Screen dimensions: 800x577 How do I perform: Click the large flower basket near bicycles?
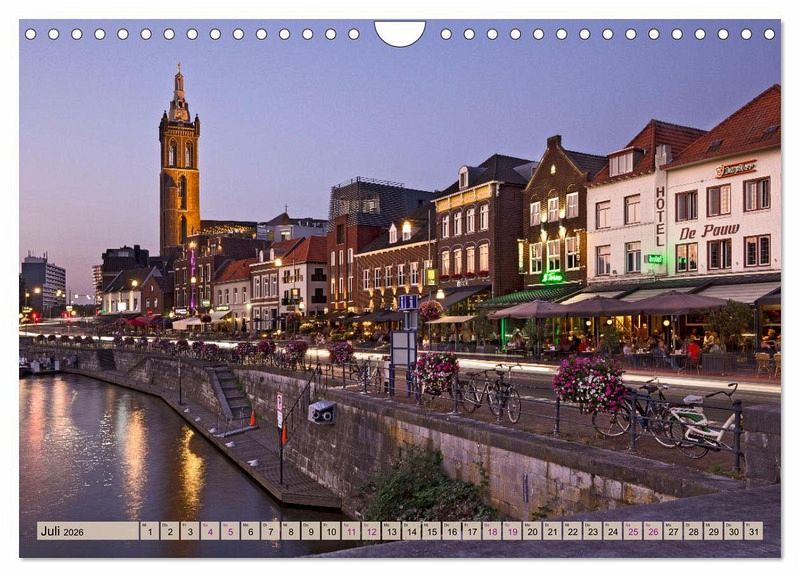point(590,383)
